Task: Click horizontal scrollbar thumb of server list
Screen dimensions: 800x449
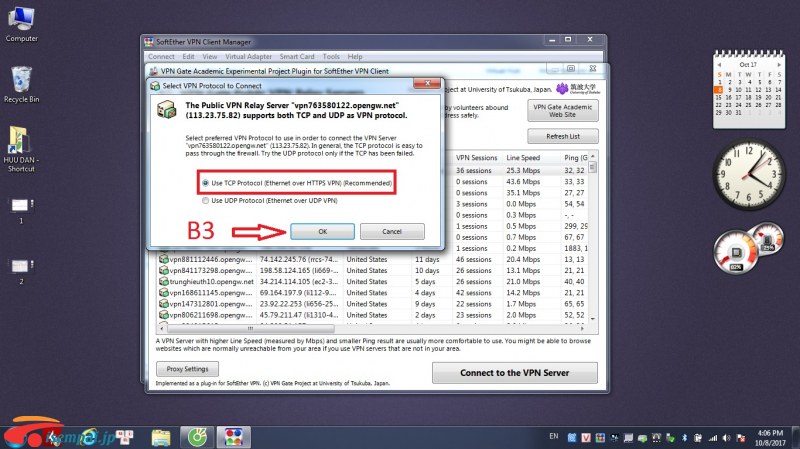Action: coord(250,329)
